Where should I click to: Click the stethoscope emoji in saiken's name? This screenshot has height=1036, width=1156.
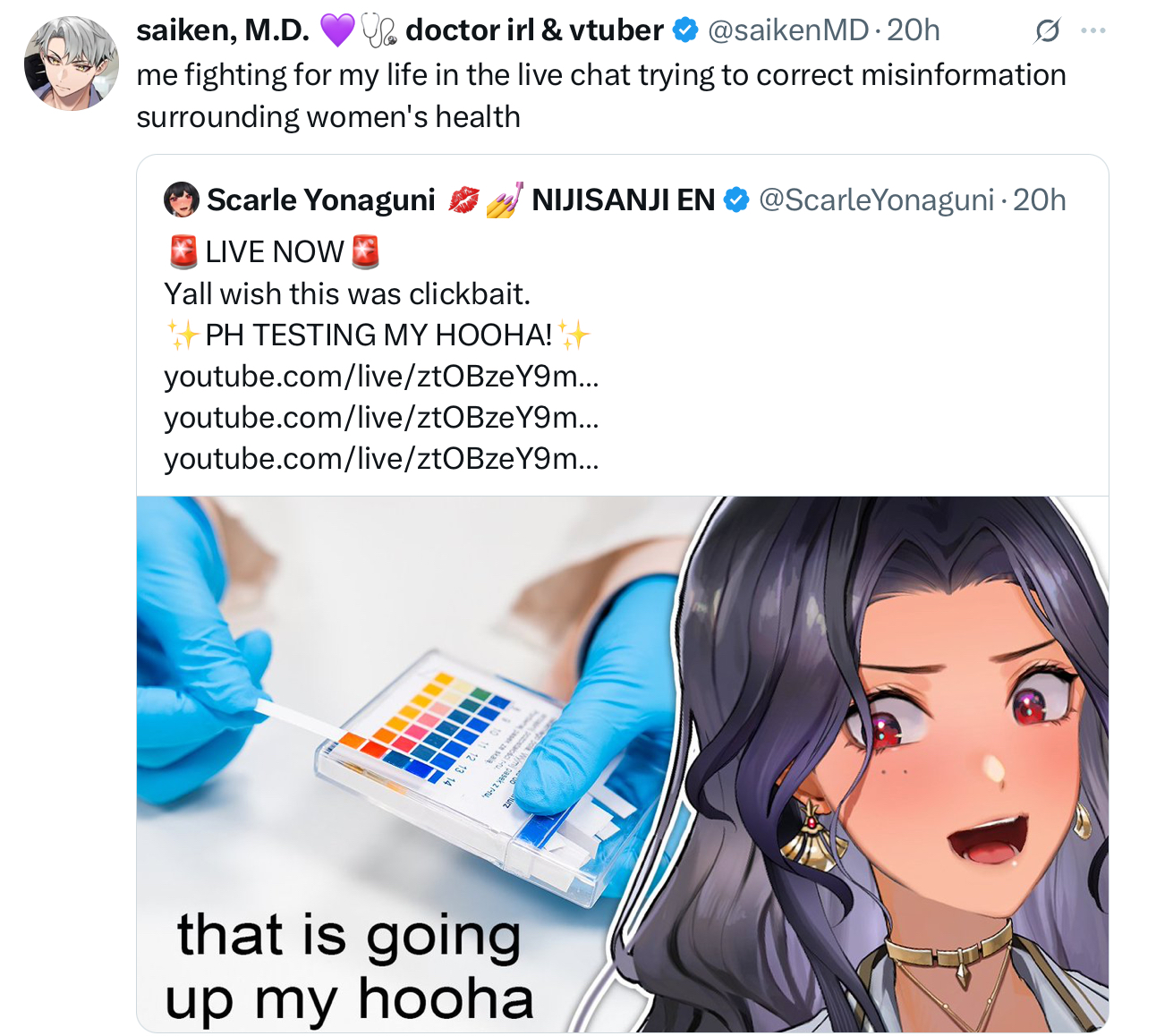pos(379,31)
